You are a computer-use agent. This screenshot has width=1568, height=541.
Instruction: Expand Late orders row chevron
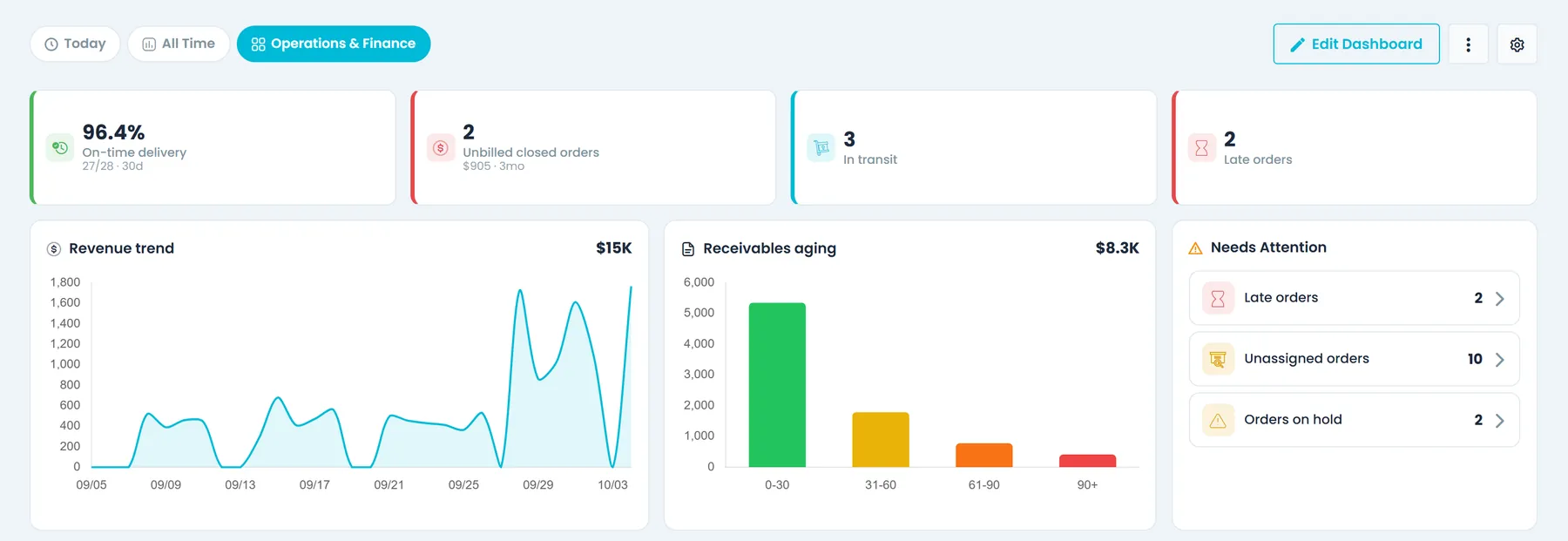coord(1499,299)
